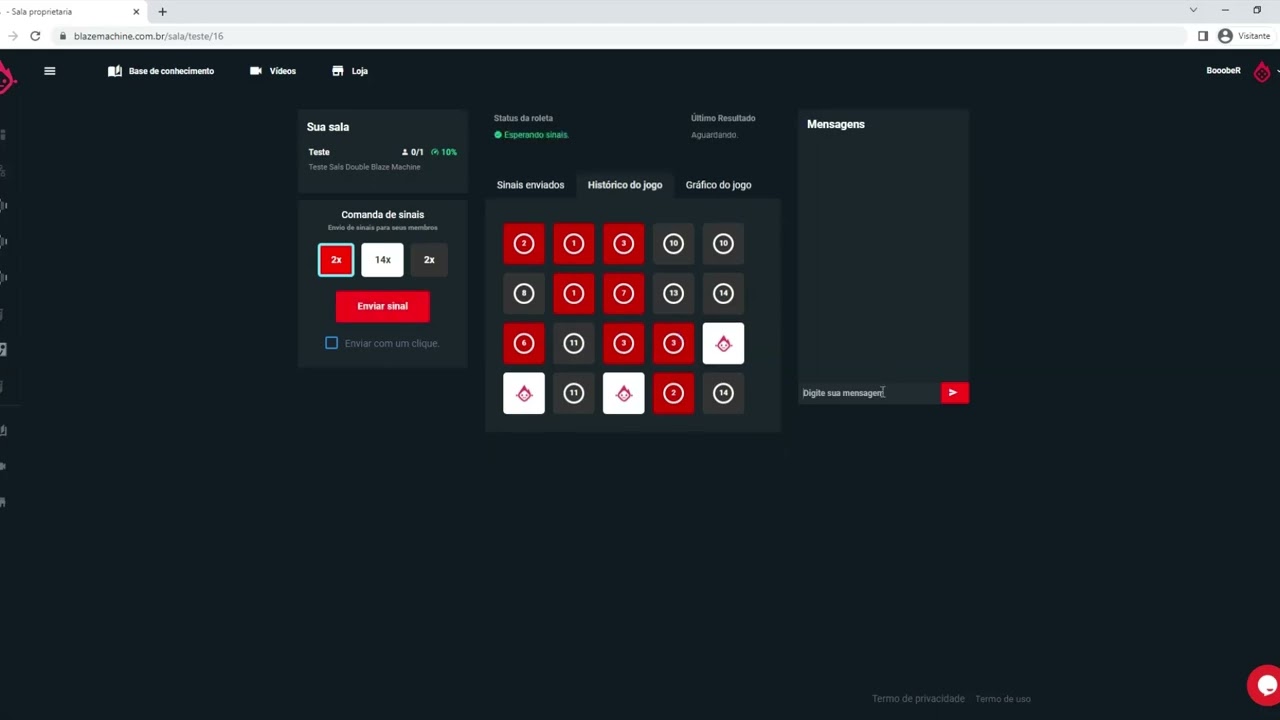The width and height of the screenshot is (1280, 720).
Task: Open the browser side panel icon
Action: tap(1203, 36)
